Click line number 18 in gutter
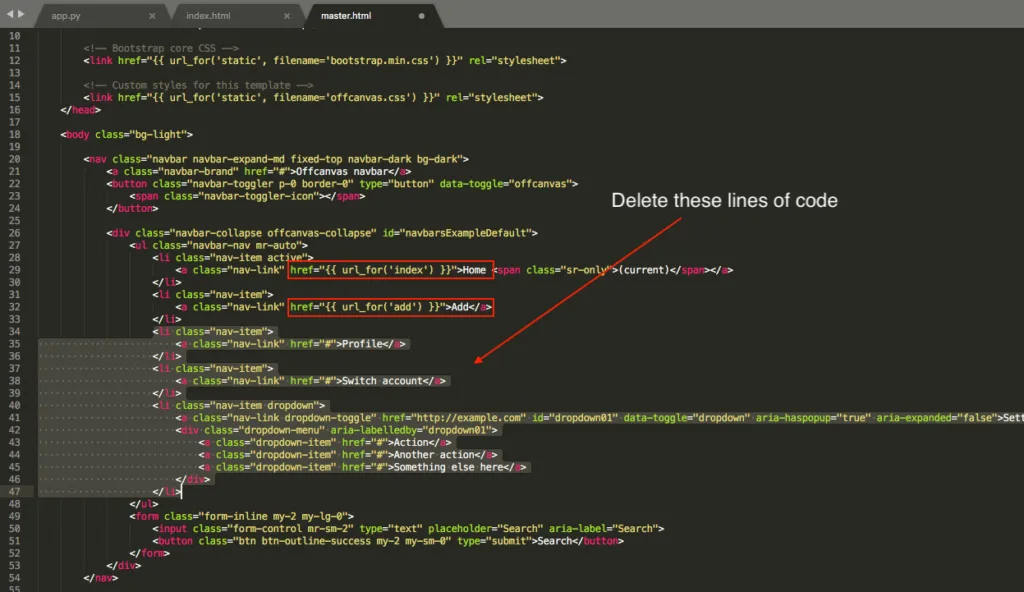Image resolution: width=1024 pixels, height=592 pixels. pyautogui.click(x=14, y=135)
